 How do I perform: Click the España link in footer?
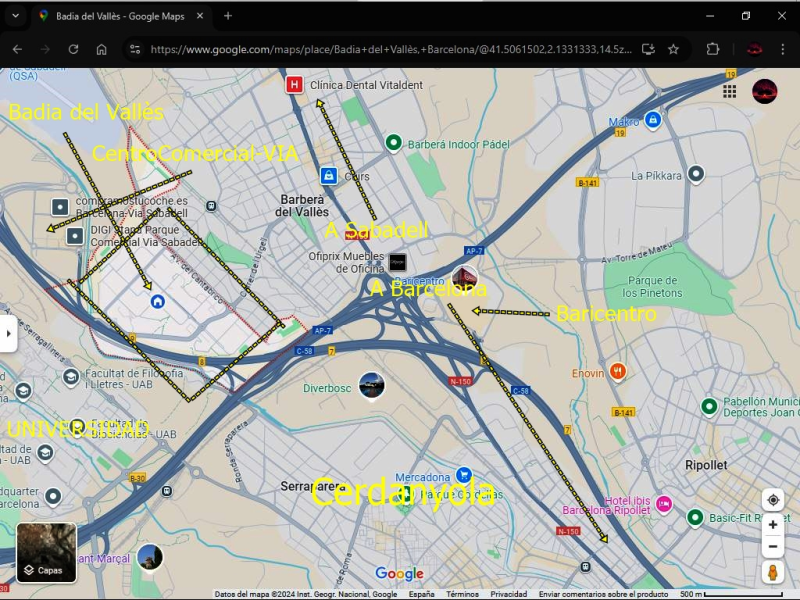421,594
